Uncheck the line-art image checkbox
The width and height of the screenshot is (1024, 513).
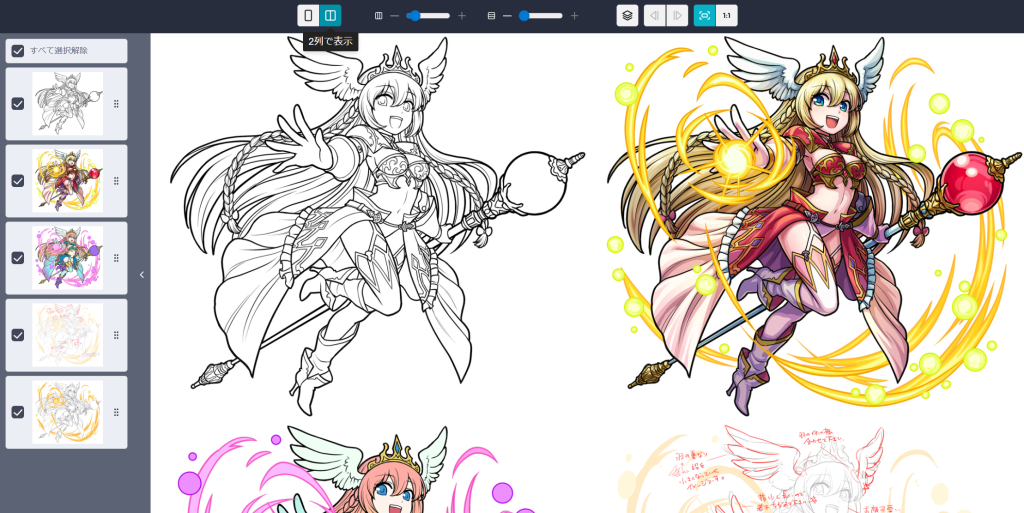18,104
